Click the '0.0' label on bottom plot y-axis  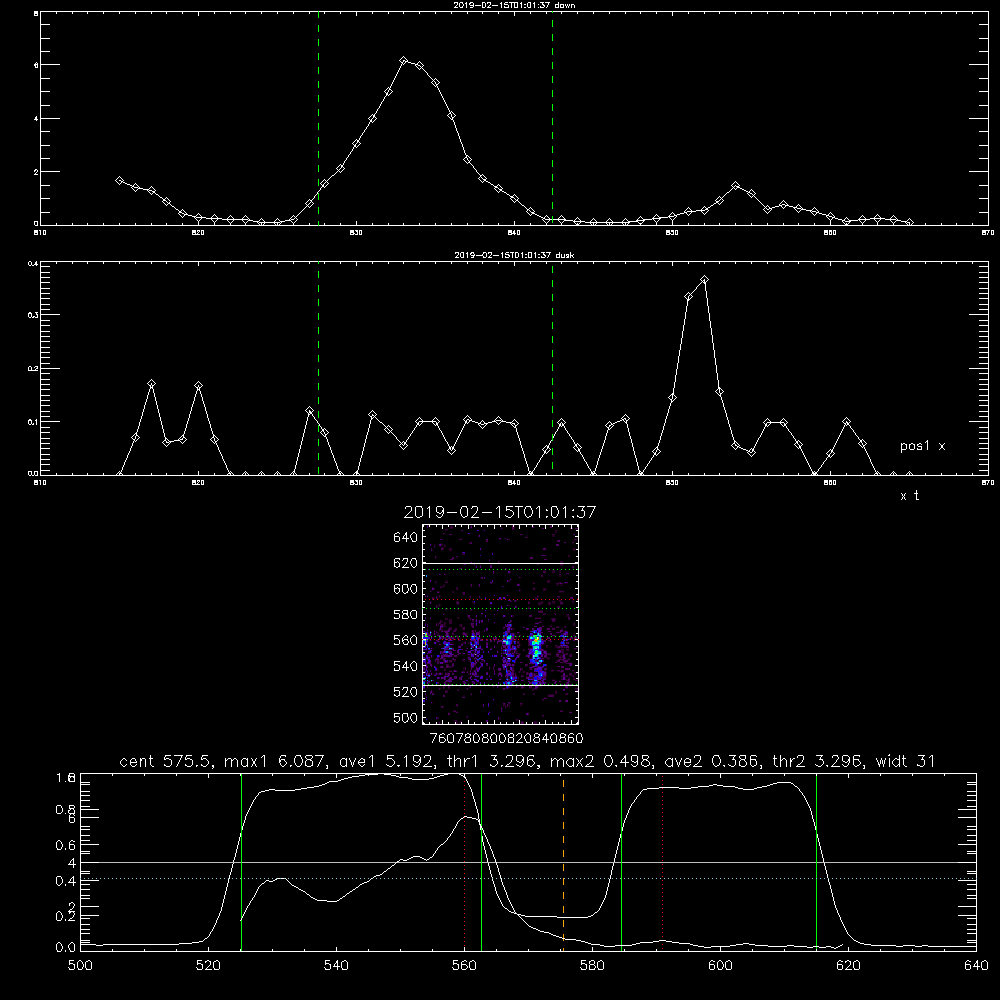coord(66,948)
